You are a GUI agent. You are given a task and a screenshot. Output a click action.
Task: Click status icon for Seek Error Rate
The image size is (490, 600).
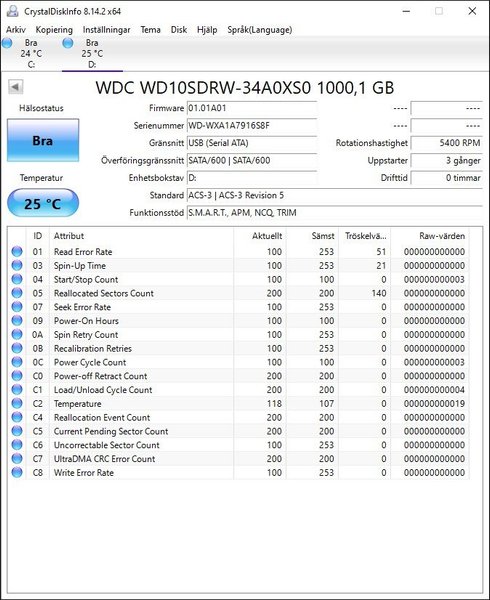[x=17, y=307]
